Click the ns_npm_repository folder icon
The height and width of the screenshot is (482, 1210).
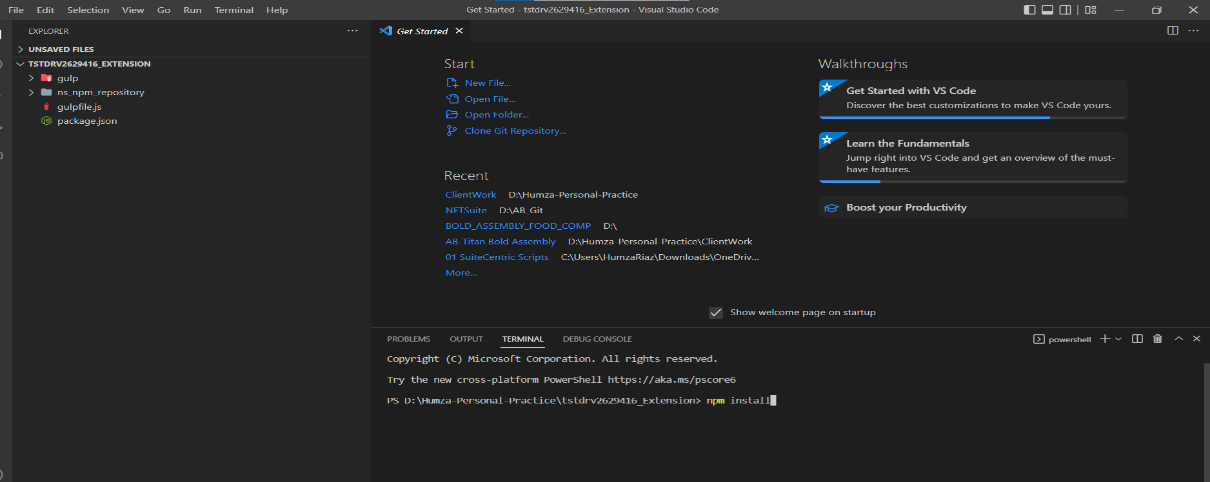coord(46,92)
